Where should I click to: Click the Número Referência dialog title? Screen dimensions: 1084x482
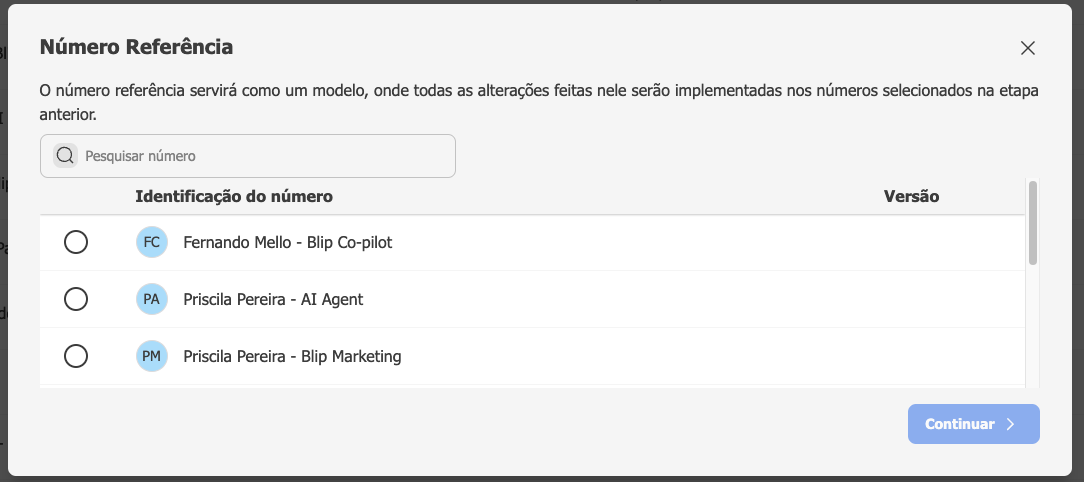pos(136,47)
